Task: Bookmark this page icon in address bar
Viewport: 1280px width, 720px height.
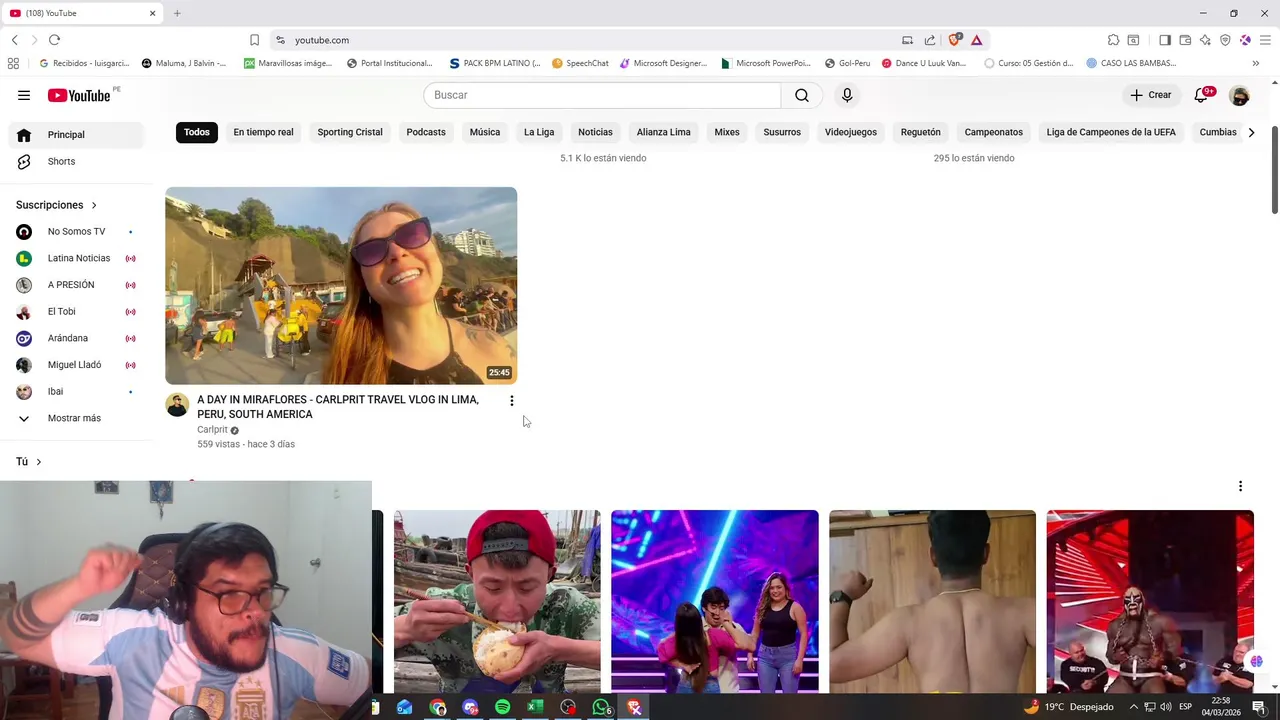Action: click(x=254, y=40)
